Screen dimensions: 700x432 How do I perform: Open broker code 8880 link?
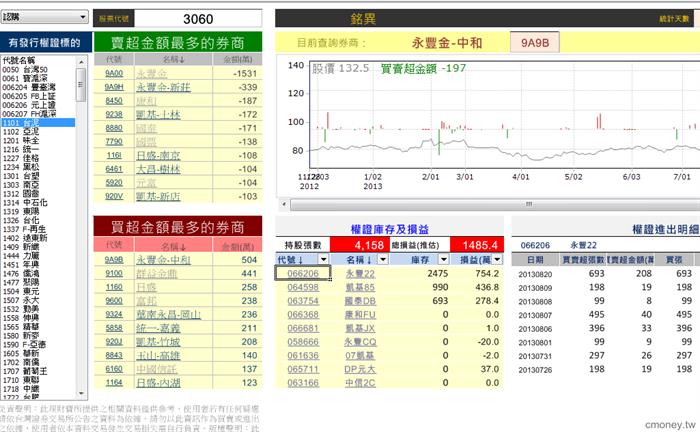point(114,128)
